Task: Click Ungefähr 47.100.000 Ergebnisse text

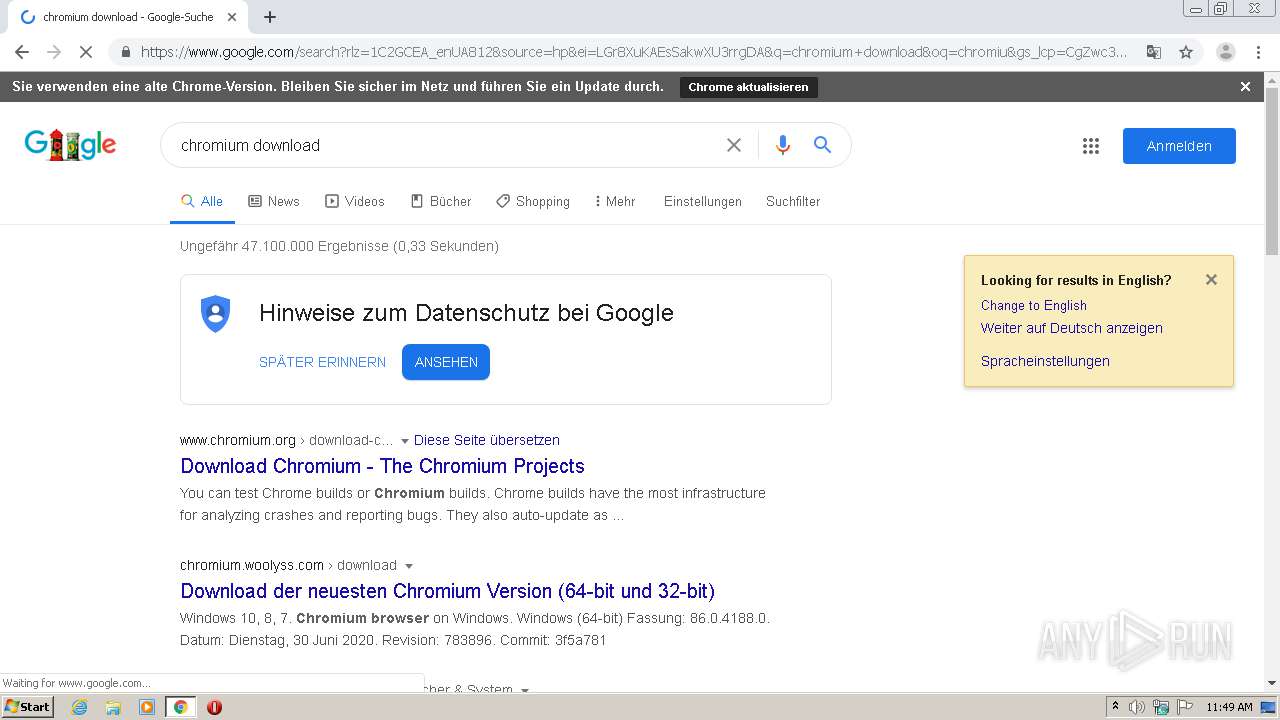Action: (339, 246)
